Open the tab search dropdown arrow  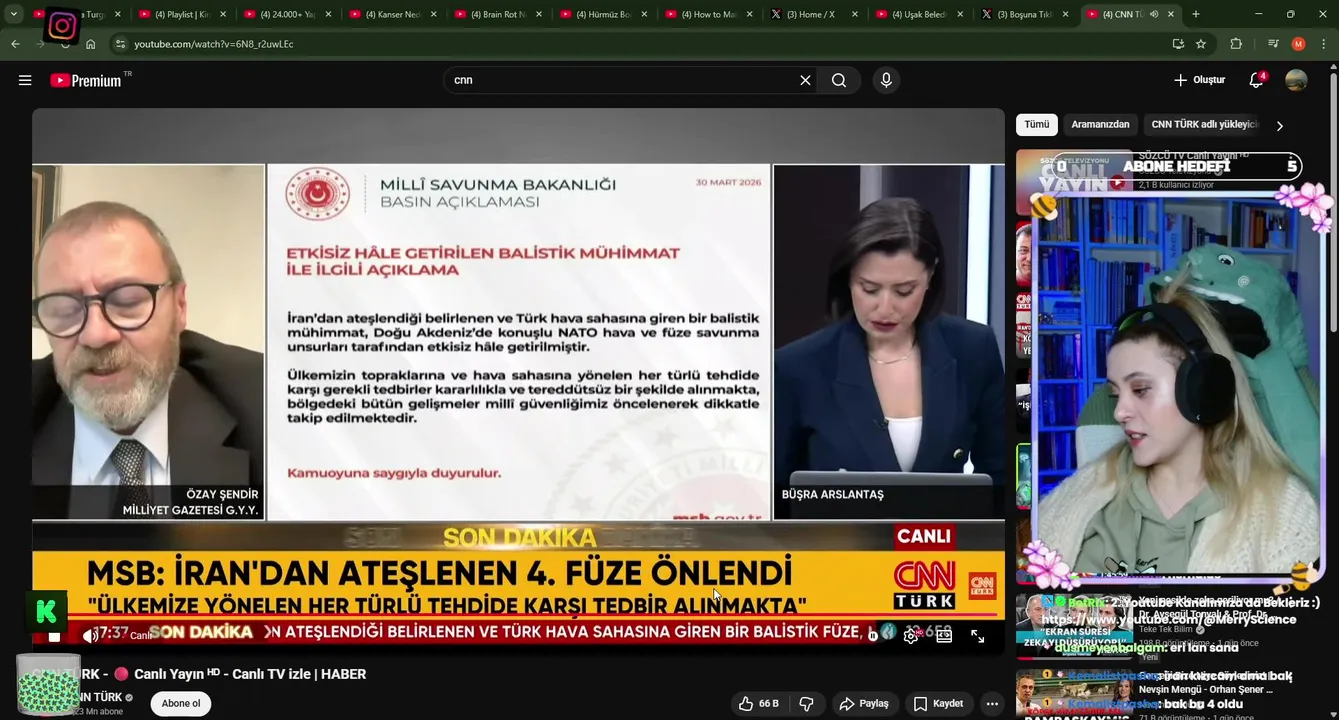14,14
